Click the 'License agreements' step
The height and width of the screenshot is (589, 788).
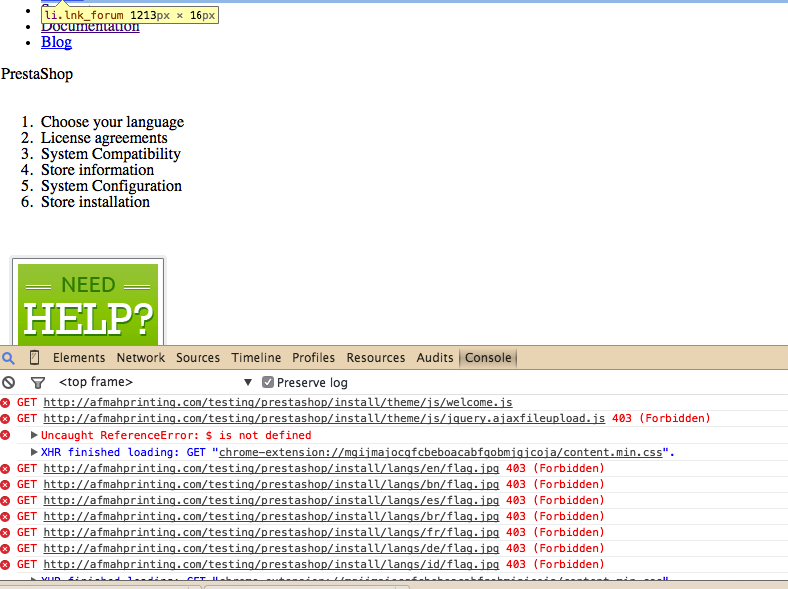tap(104, 138)
